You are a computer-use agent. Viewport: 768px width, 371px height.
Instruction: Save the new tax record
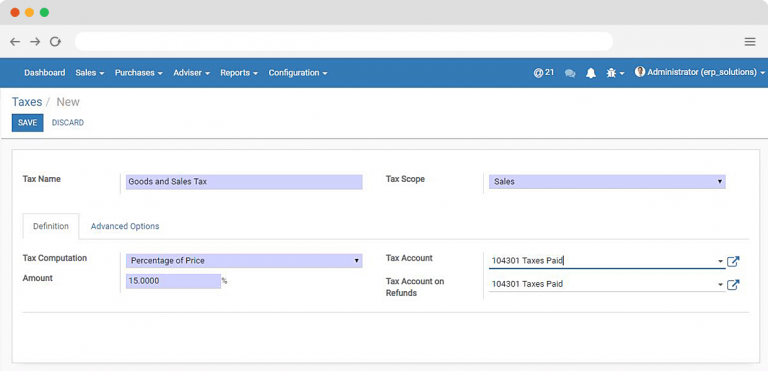(27, 123)
